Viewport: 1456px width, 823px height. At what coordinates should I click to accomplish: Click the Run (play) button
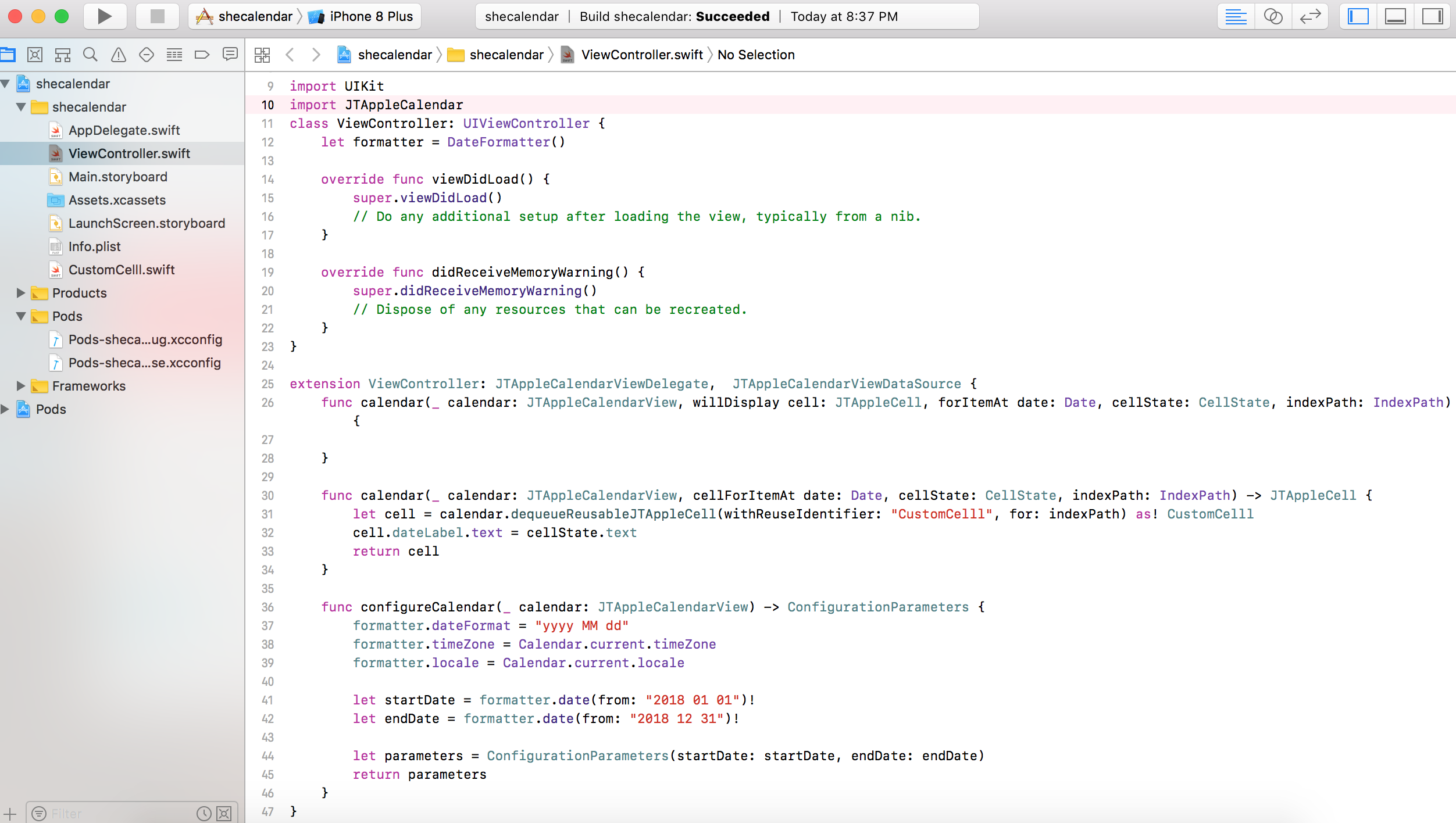click(x=105, y=16)
